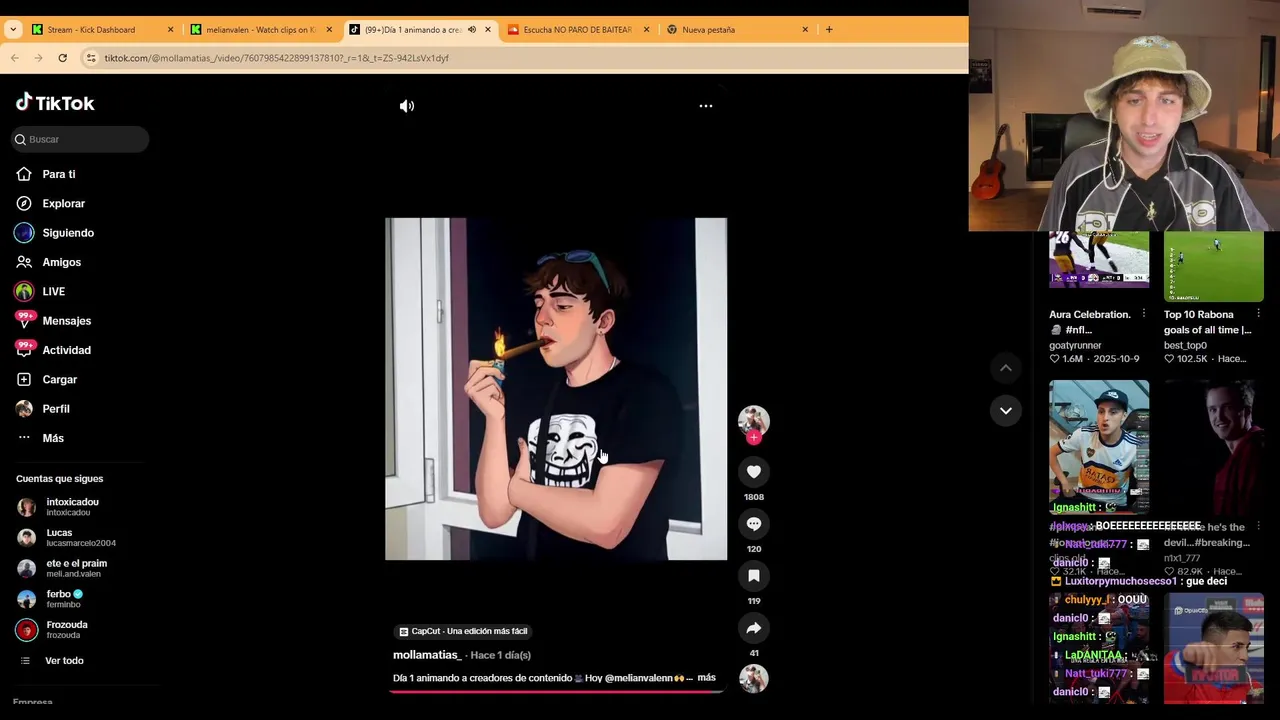Follow creator via plus avatar badge
The width and height of the screenshot is (1280, 720).
click(x=754, y=437)
